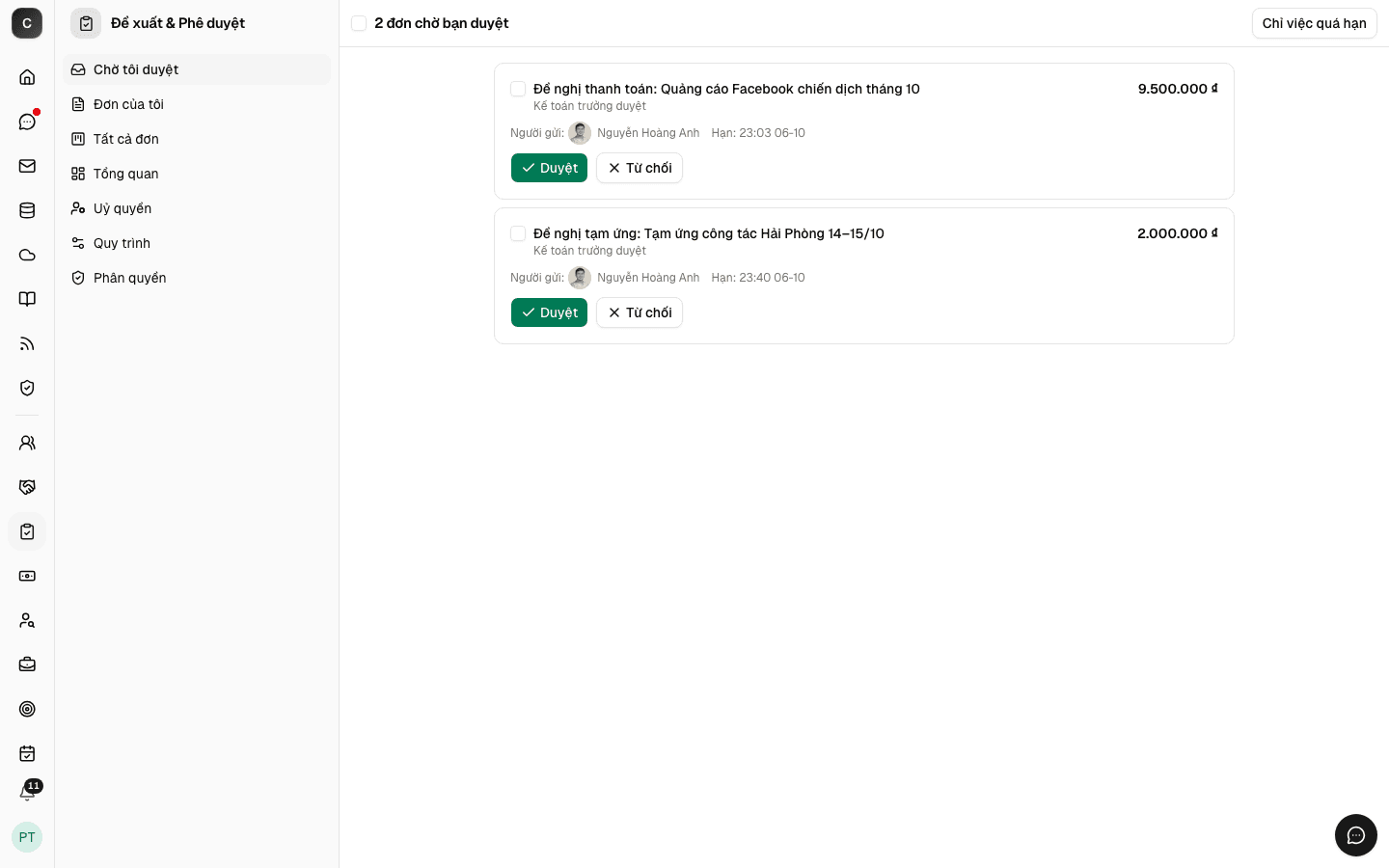Open the open-book icon in the left rail
Screen dimensions: 1389x868
coord(27,299)
